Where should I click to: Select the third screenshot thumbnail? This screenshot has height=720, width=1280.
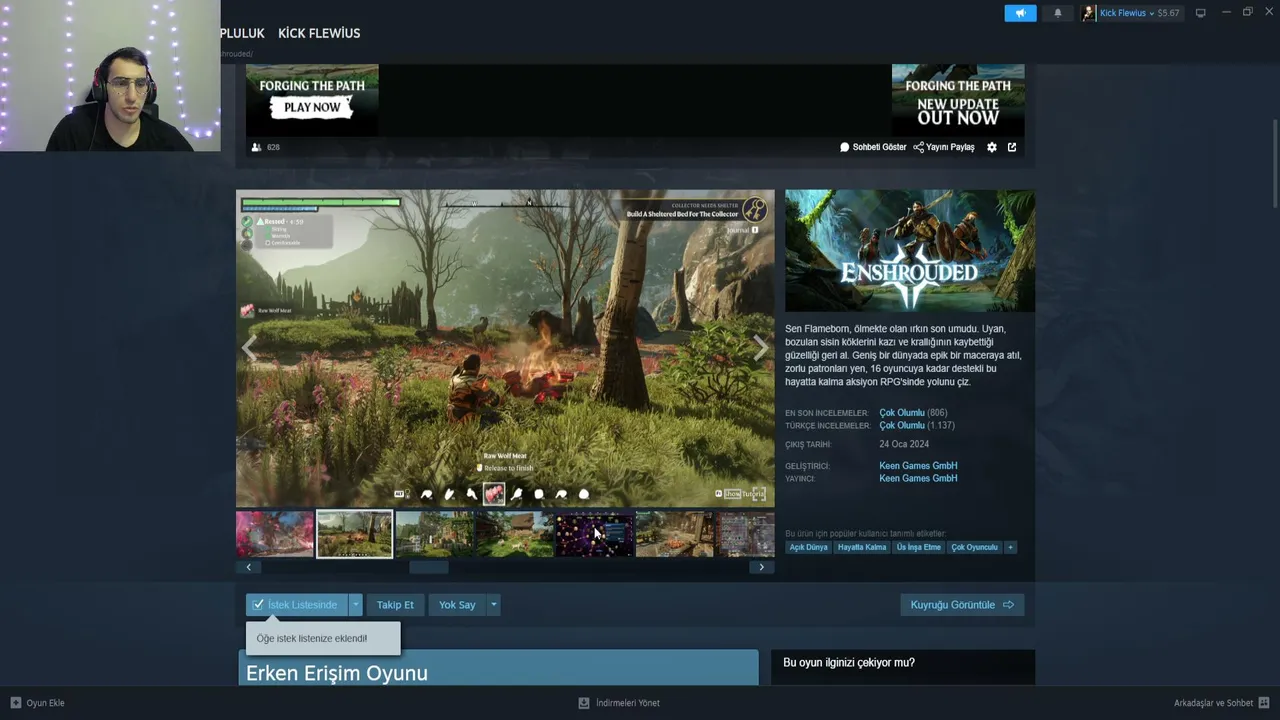click(435, 534)
